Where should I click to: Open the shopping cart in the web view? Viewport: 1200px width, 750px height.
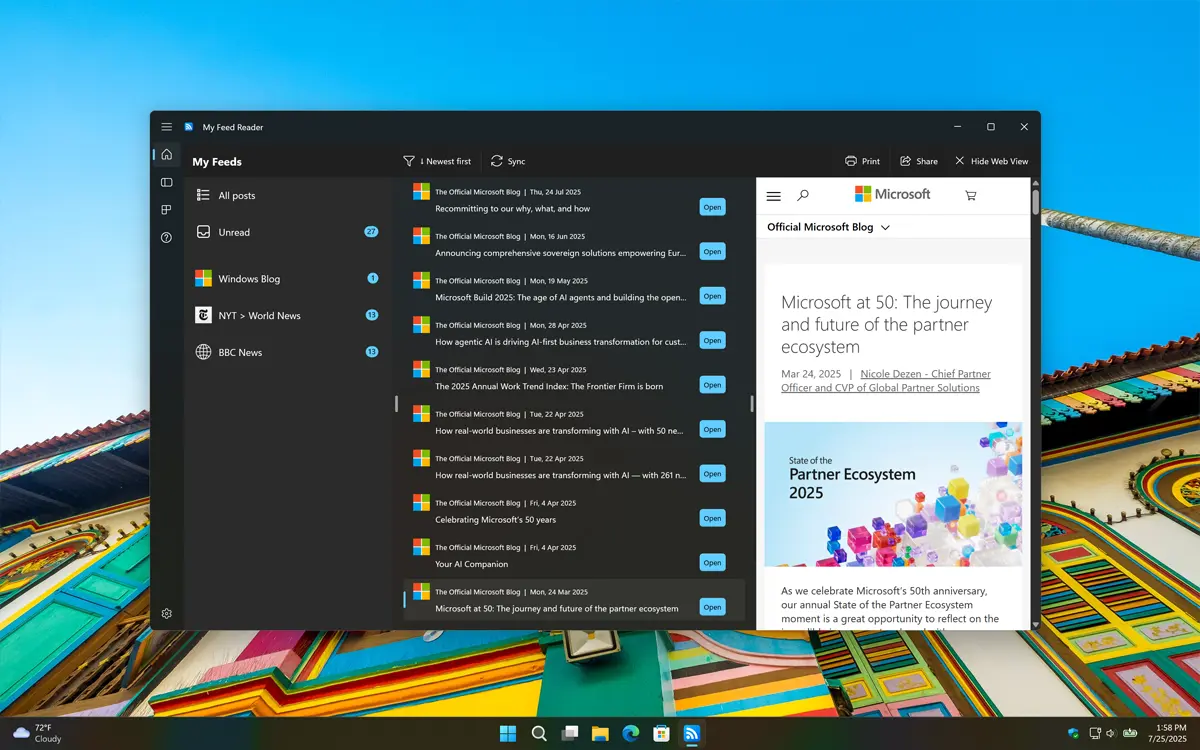pyautogui.click(x=970, y=196)
